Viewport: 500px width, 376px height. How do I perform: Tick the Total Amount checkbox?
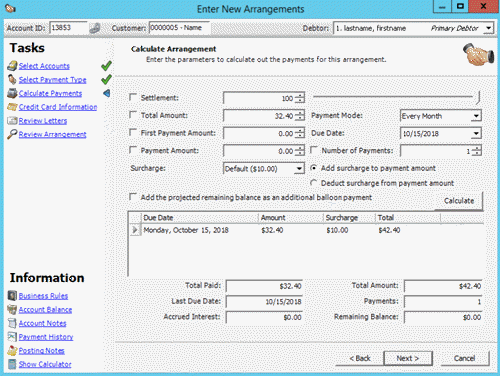[x=133, y=115]
